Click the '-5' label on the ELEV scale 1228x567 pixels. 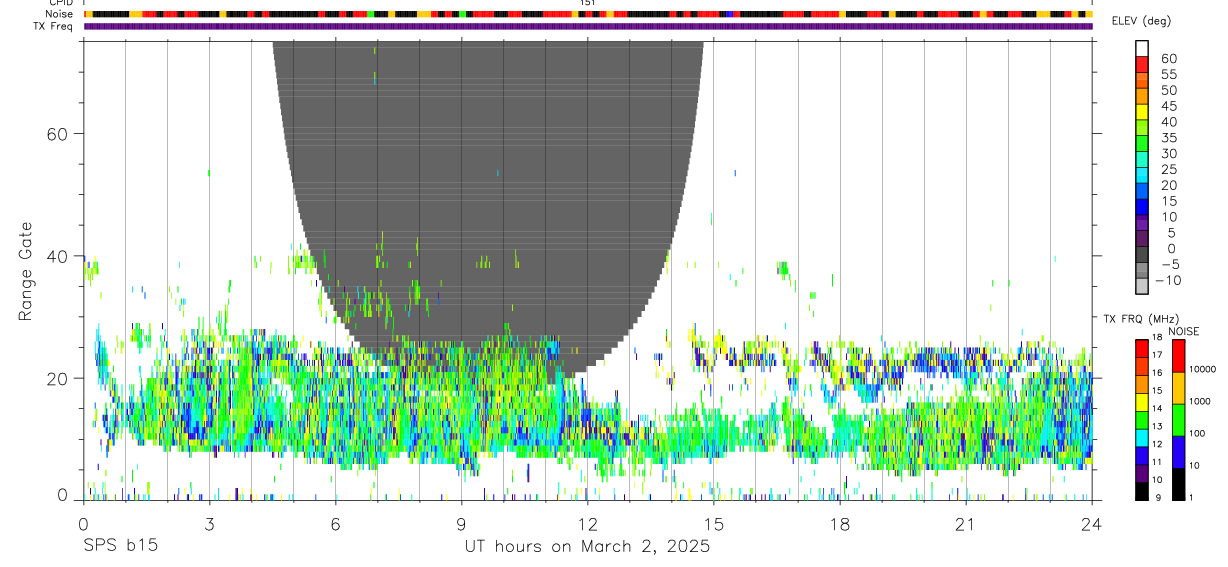click(1169, 264)
